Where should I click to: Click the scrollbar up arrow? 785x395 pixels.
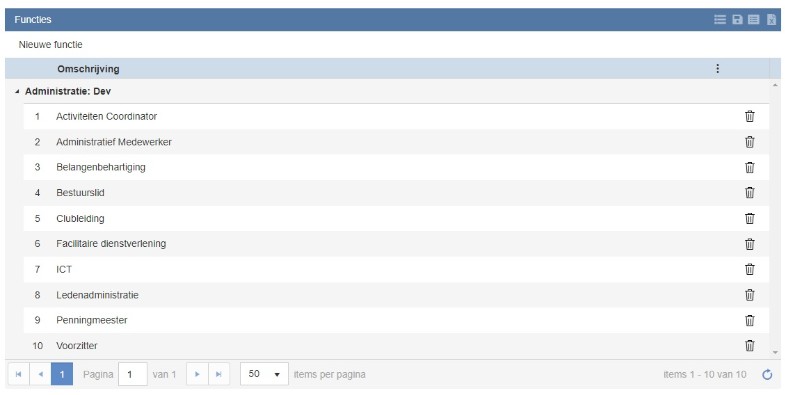point(776,86)
